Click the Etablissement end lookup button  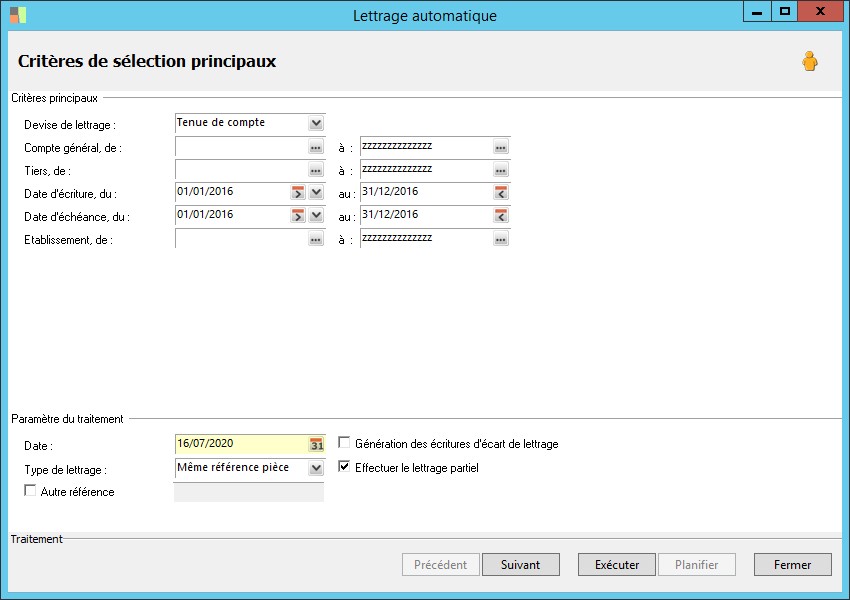pyautogui.click(x=501, y=239)
